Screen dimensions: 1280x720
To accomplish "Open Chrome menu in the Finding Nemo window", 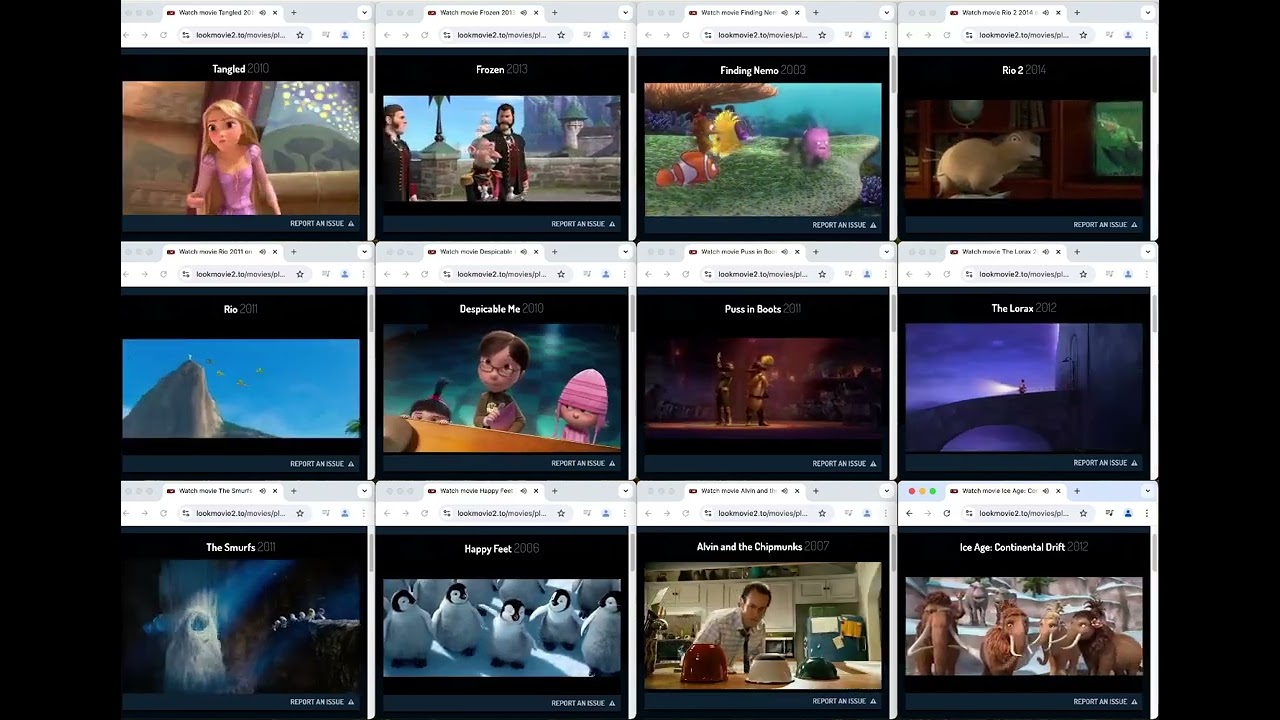I will (x=886, y=35).
